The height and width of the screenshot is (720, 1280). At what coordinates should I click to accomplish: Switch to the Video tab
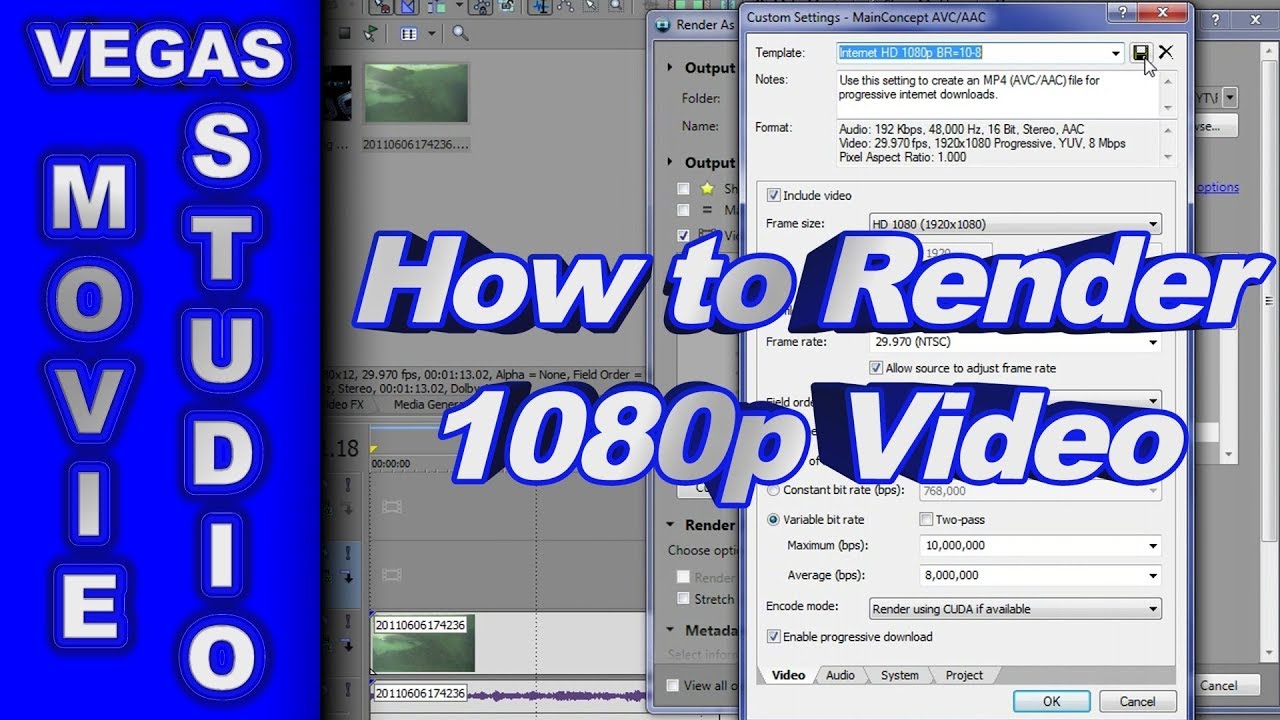(x=788, y=675)
